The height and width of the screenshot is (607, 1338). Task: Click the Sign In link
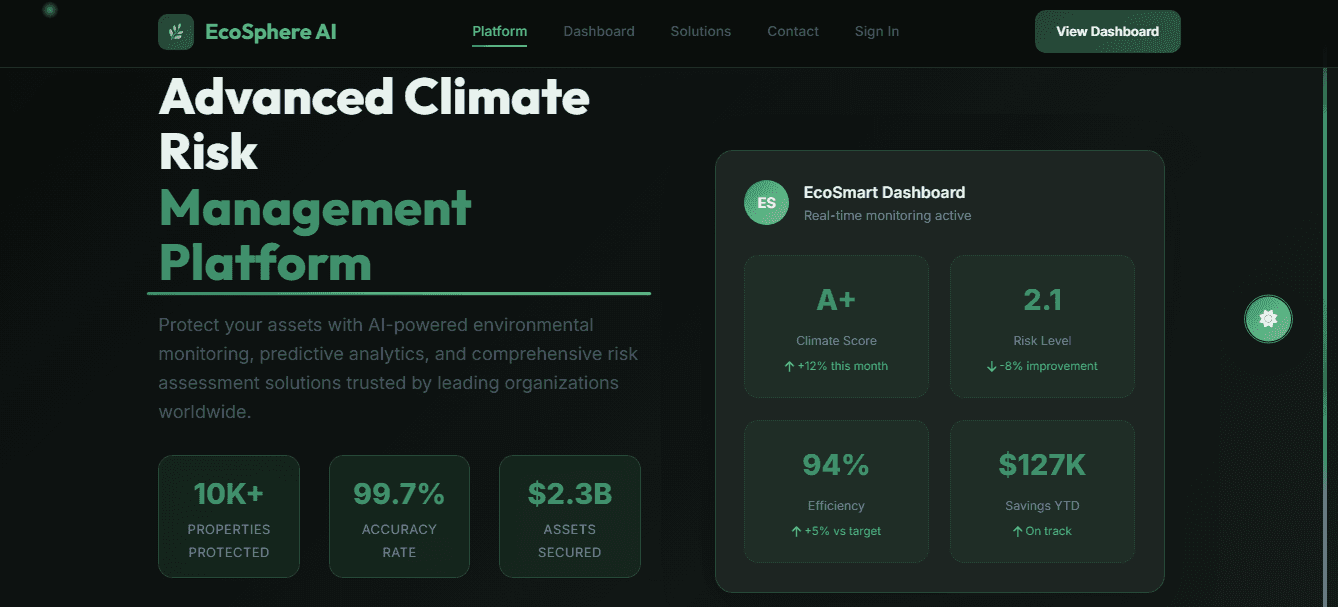(x=877, y=31)
